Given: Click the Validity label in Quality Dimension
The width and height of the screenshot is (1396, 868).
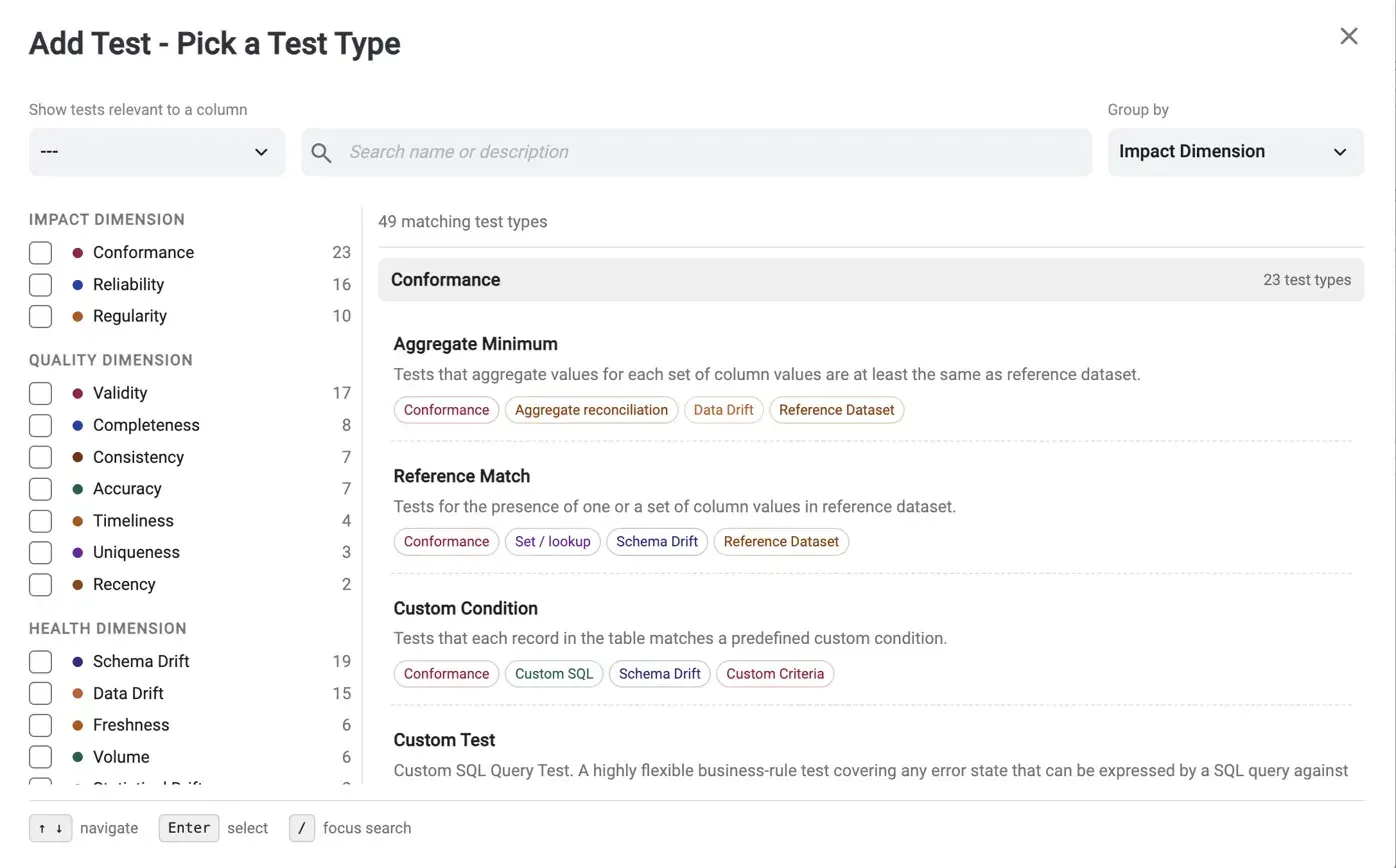Looking at the screenshot, I should (x=120, y=393).
